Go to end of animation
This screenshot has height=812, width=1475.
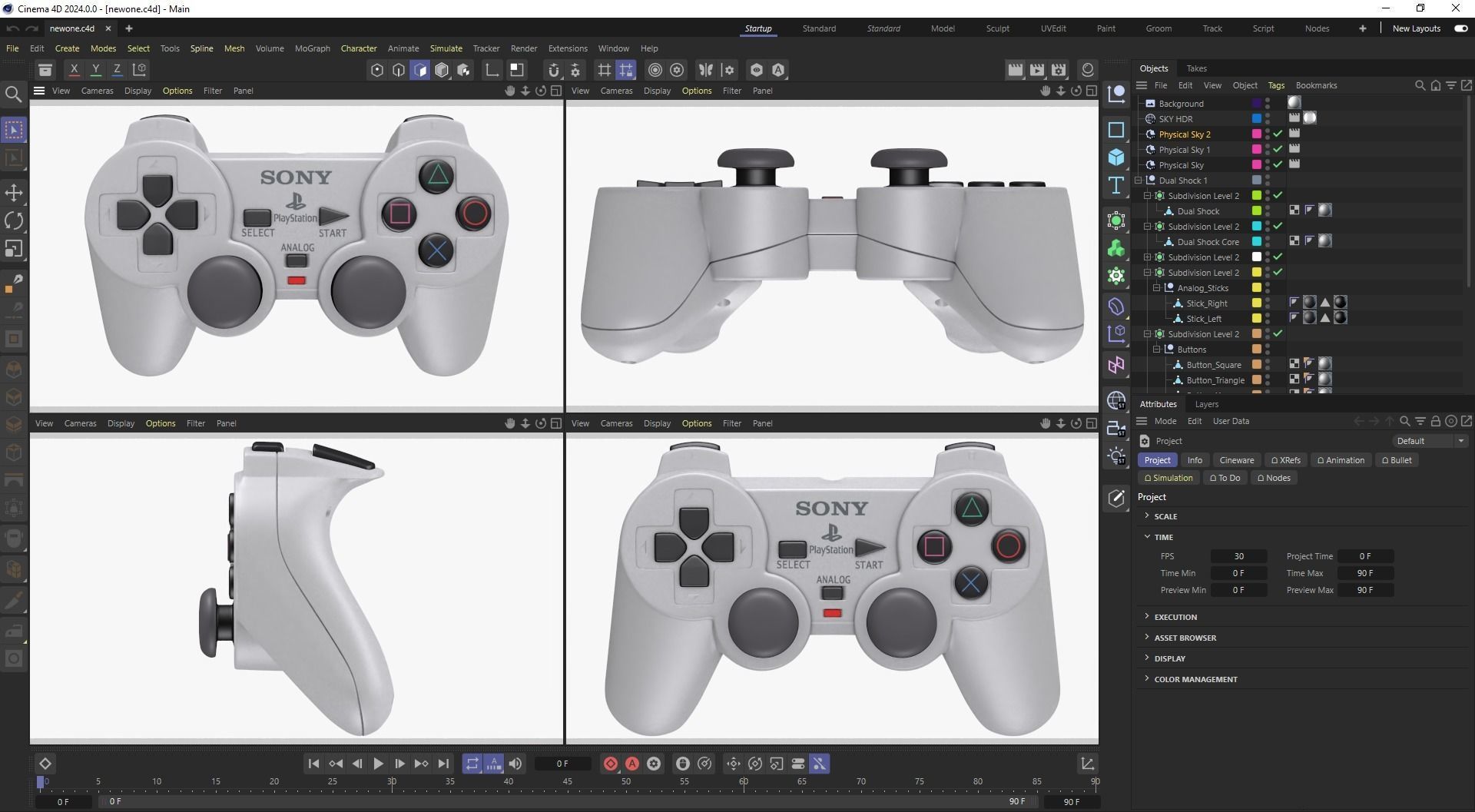coord(443,764)
